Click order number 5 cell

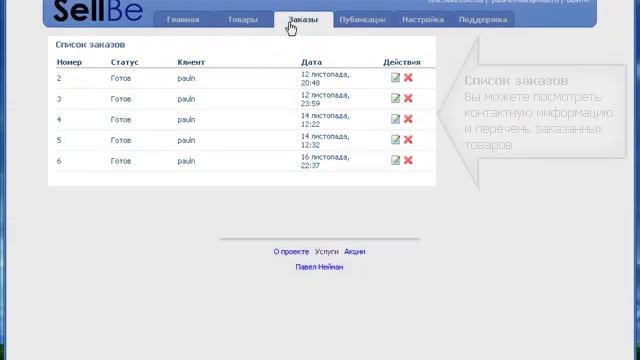point(59,140)
